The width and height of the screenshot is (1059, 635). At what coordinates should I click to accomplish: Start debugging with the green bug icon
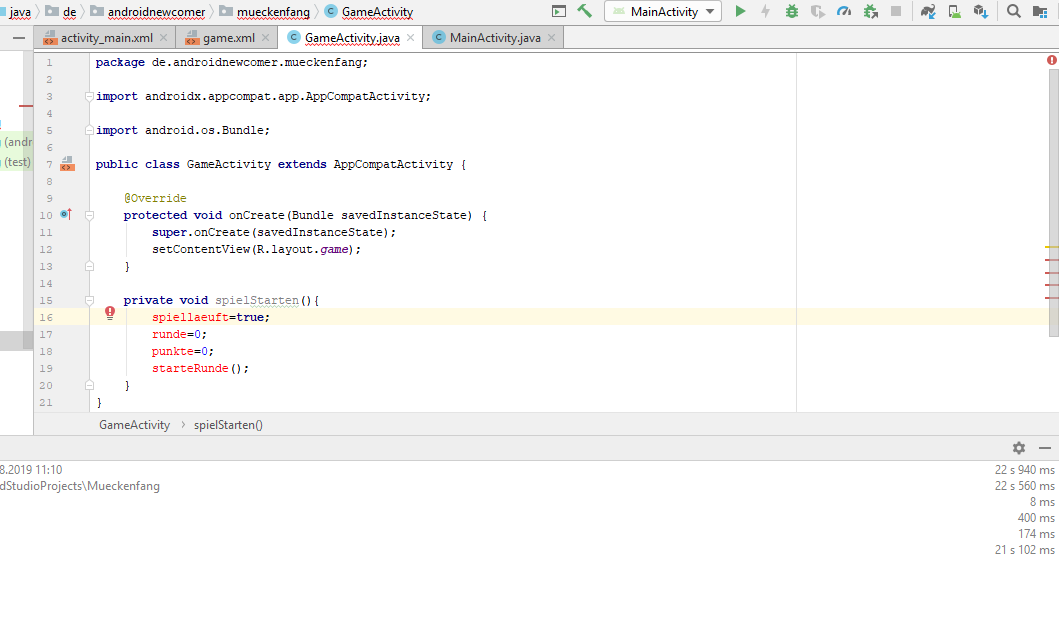tap(792, 11)
